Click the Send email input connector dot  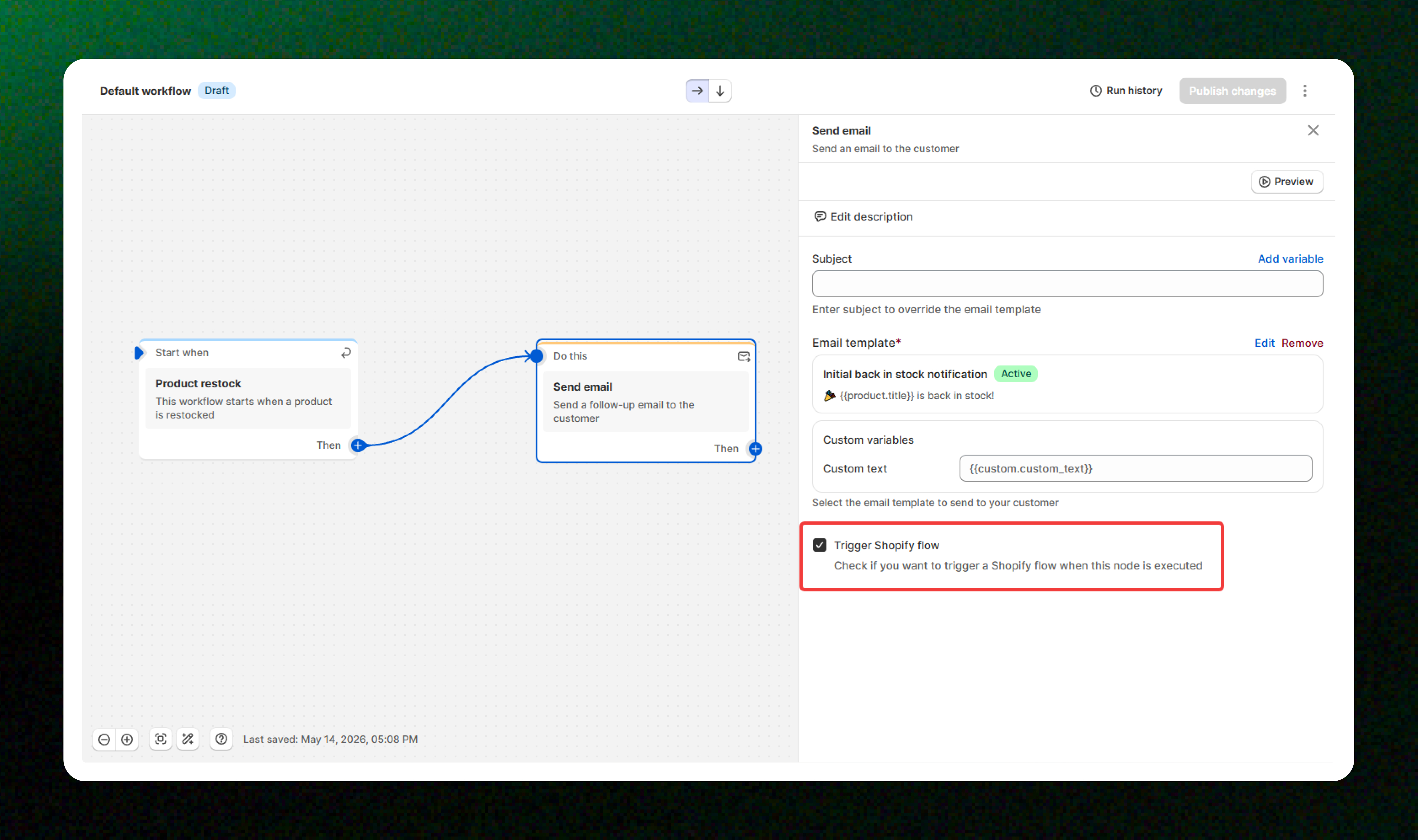(537, 356)
